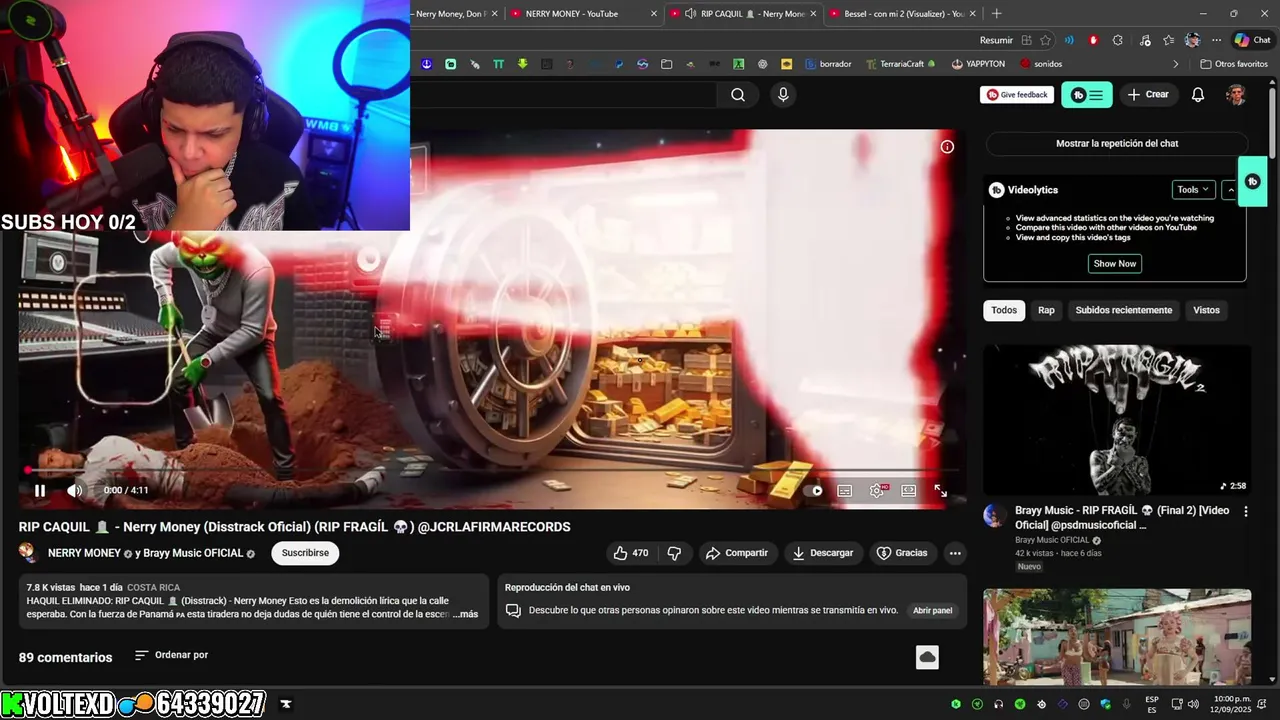Toggle the TubeBuddy menu button

pyautogui.click(x=1087, y=95)
